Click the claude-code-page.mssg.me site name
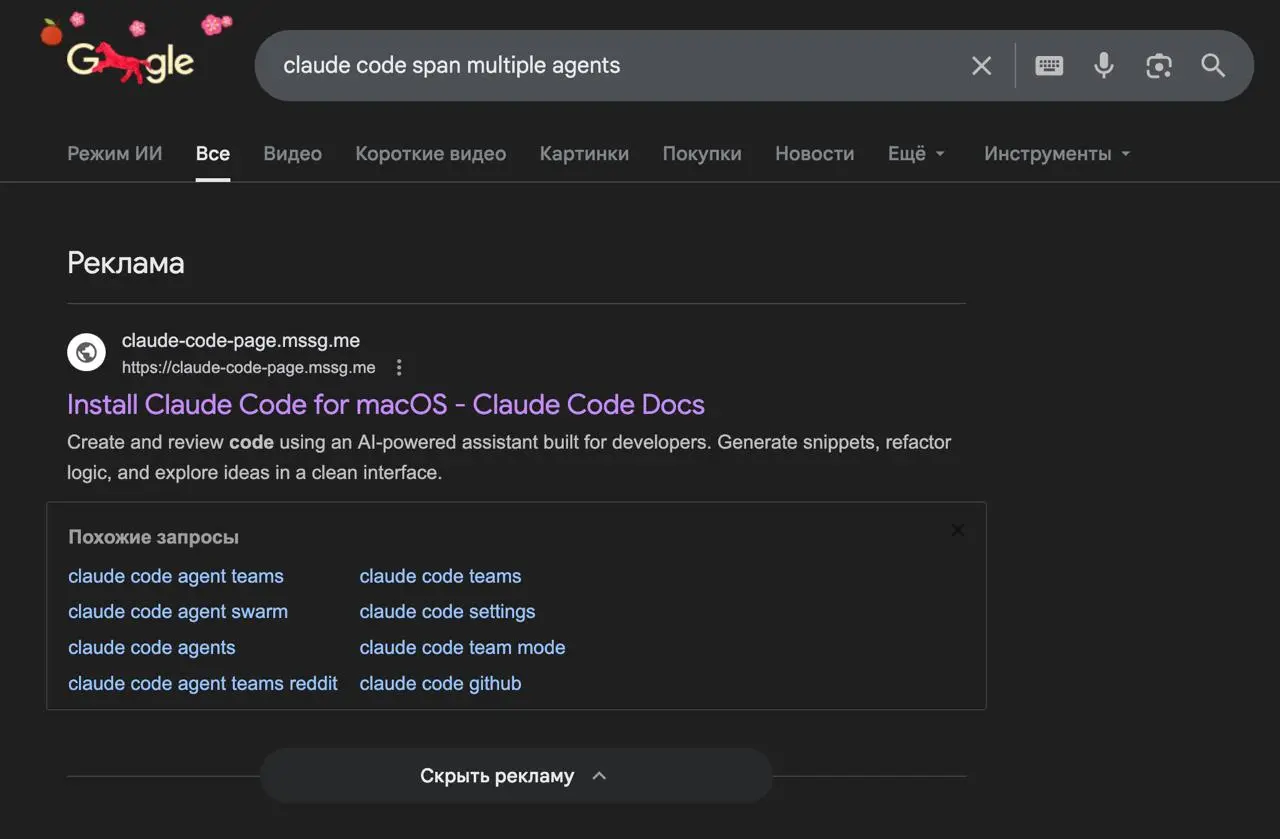 pos(241,341)
